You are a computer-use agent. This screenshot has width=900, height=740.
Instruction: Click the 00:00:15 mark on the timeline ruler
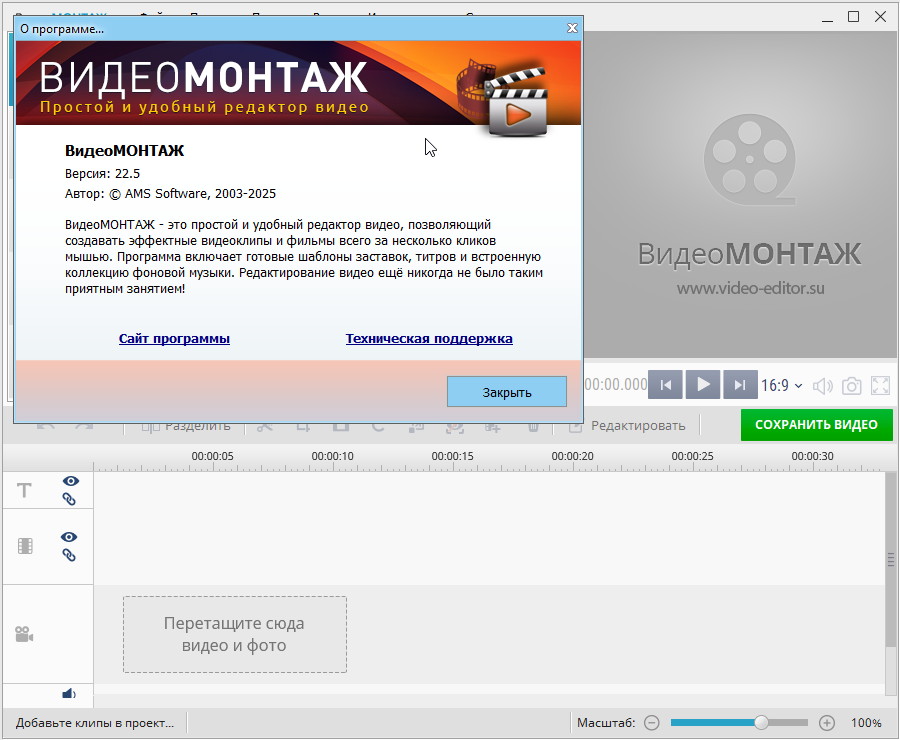[x=452, y=456]
